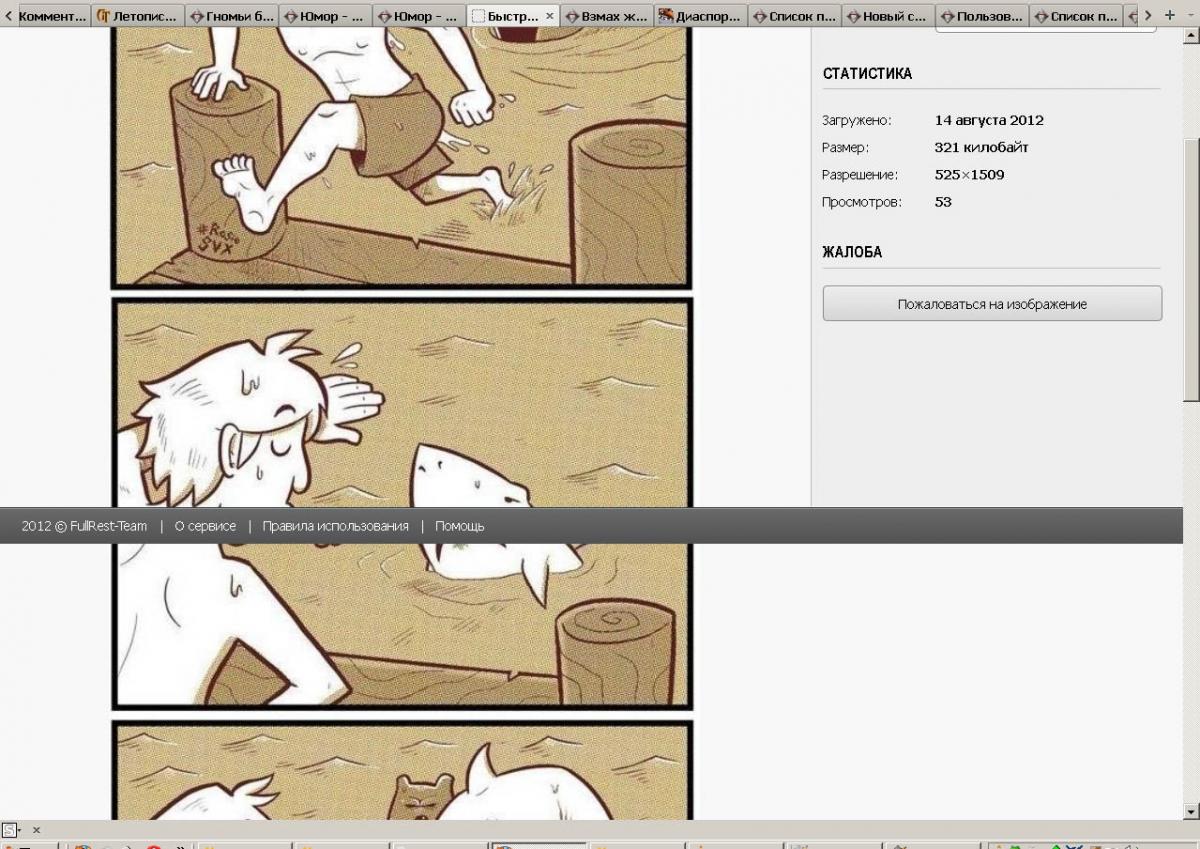Click the Просмотров: label

coord(861,202)
